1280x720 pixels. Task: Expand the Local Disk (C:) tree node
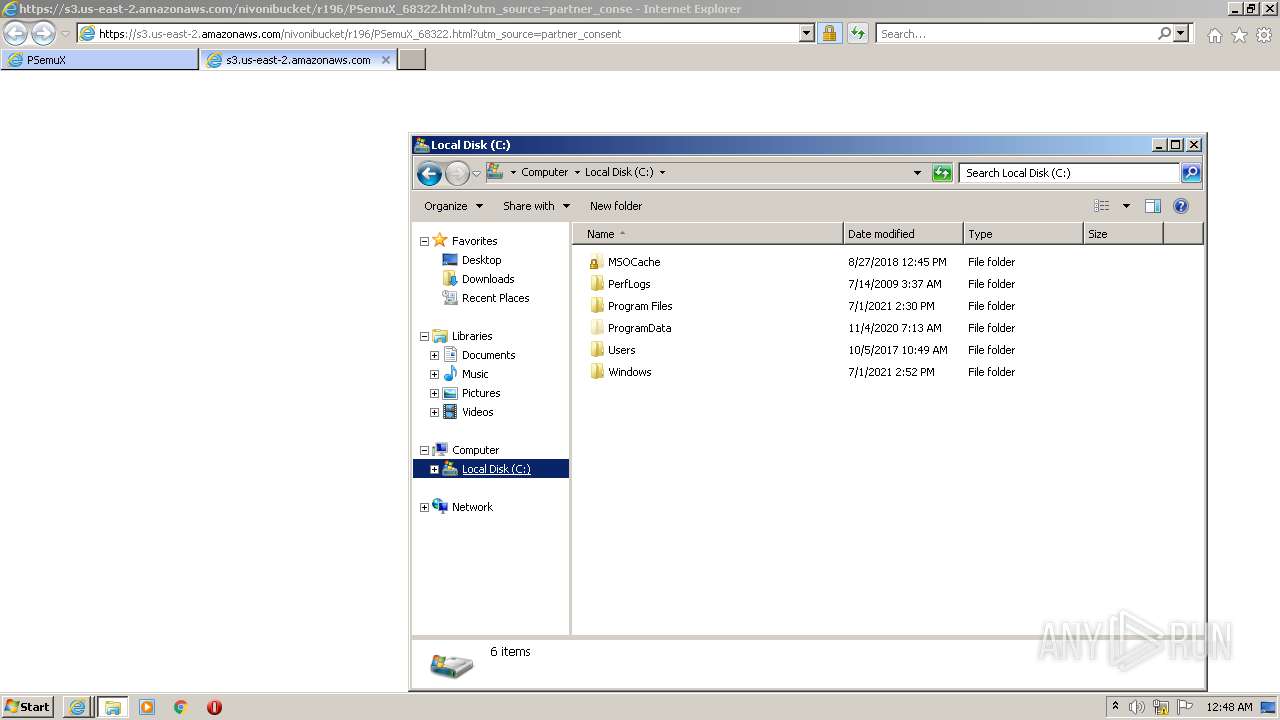(434, 469)
